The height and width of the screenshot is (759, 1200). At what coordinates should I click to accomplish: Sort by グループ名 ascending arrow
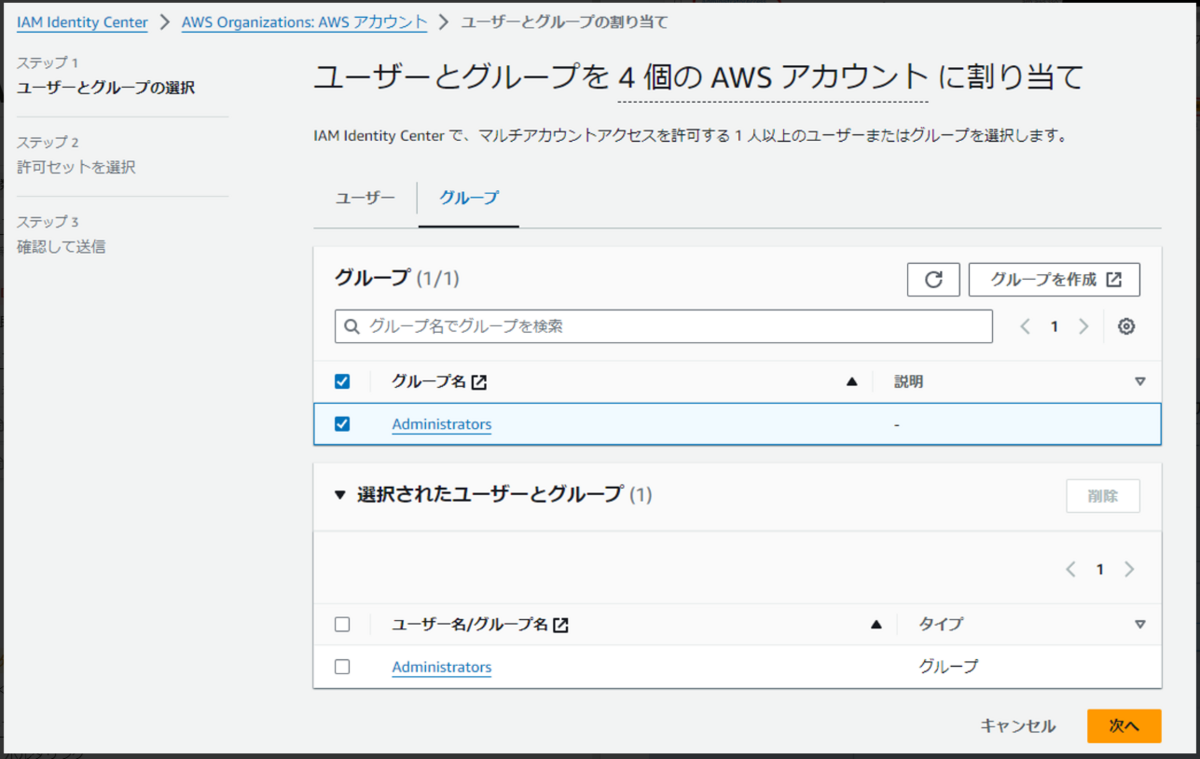click(x=852, y=381)
